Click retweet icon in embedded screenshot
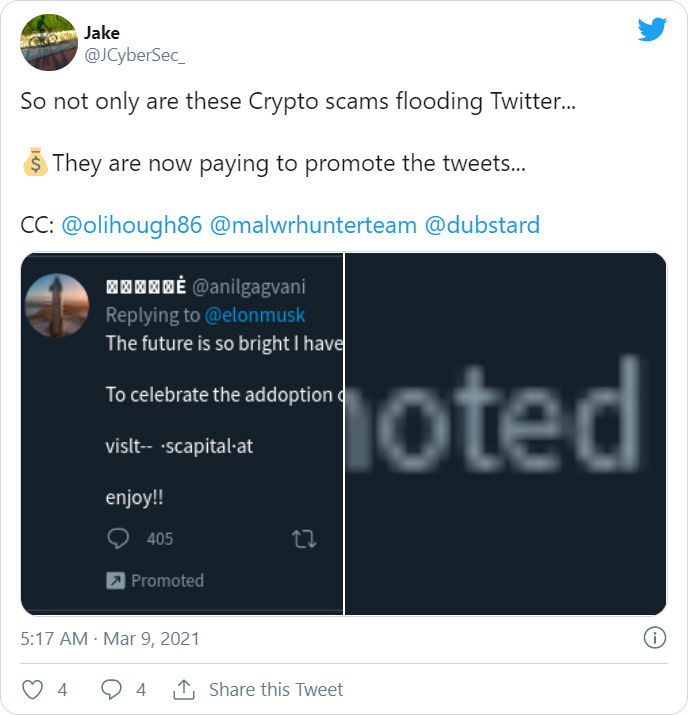This screenshot has height=715, width=688. tap(304, 539)
